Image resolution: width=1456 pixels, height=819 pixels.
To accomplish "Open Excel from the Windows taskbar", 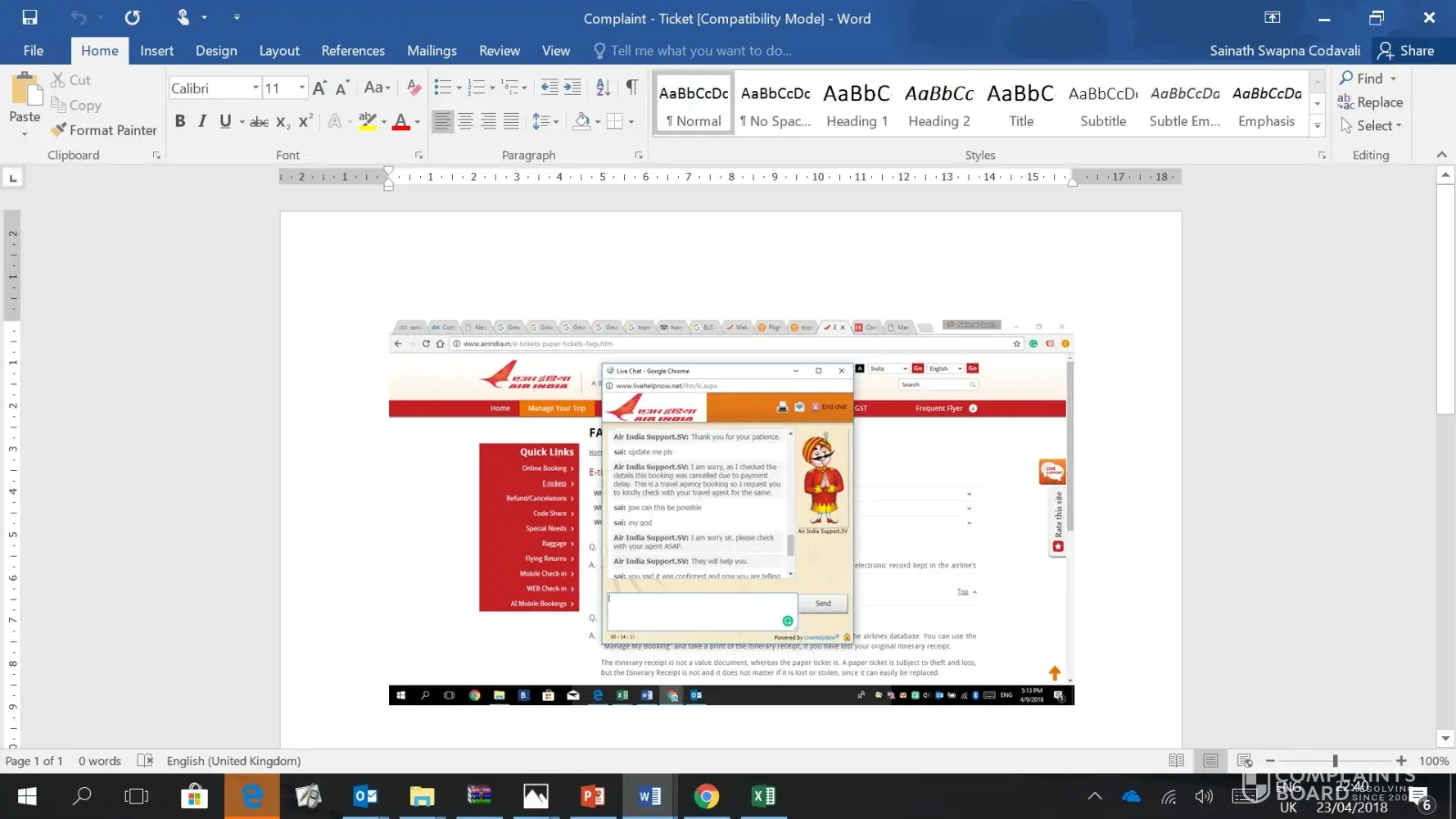I will click(762, 796).
